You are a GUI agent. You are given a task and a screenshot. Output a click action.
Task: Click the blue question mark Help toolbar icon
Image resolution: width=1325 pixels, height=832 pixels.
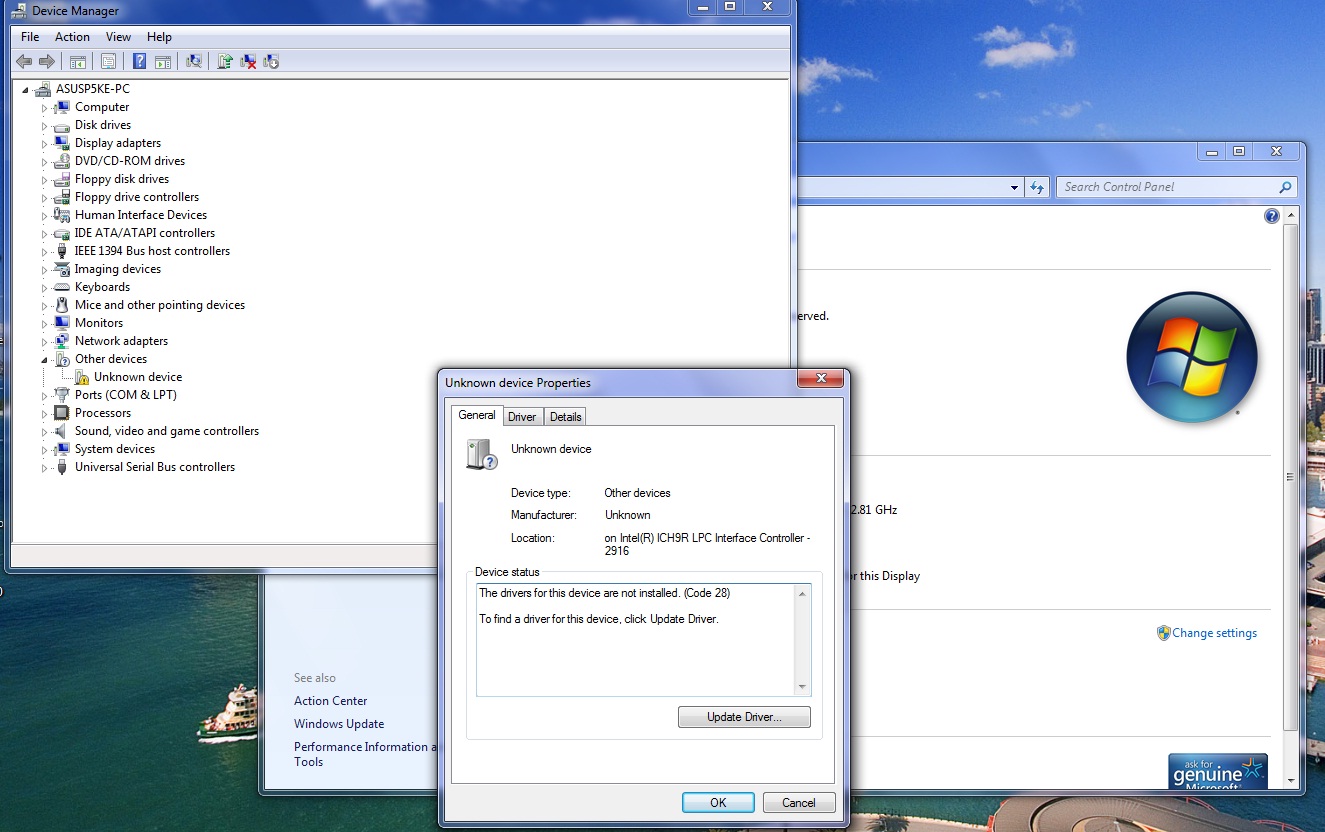point(139,62)
